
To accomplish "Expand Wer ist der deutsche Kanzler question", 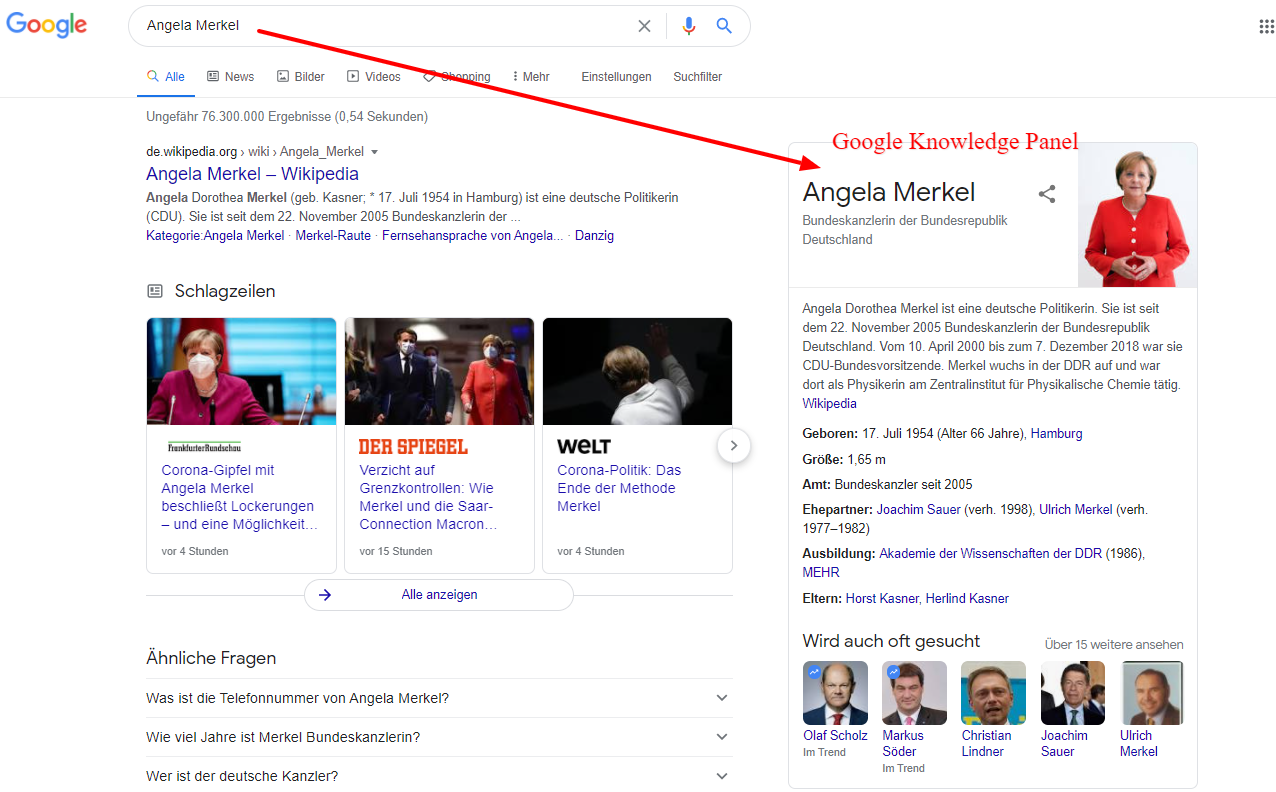I will 439,776.
